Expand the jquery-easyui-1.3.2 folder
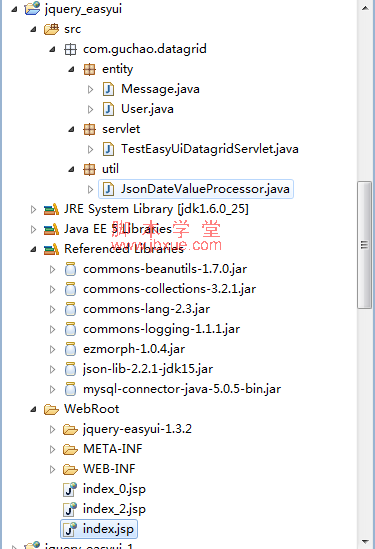The height and width of the screenshot is (549, 375). pyautogui.click(x=52, y=429)
